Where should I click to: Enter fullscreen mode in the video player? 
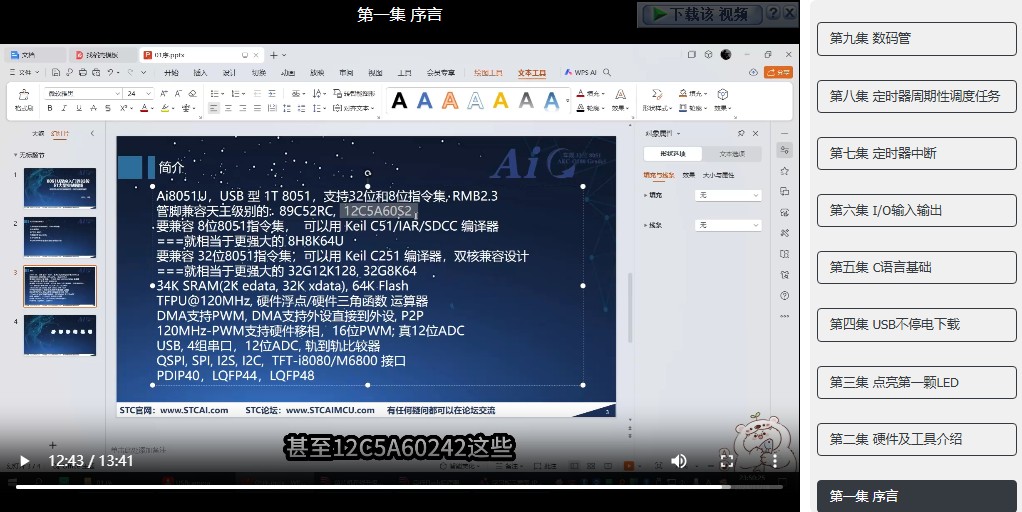point(727,461)
